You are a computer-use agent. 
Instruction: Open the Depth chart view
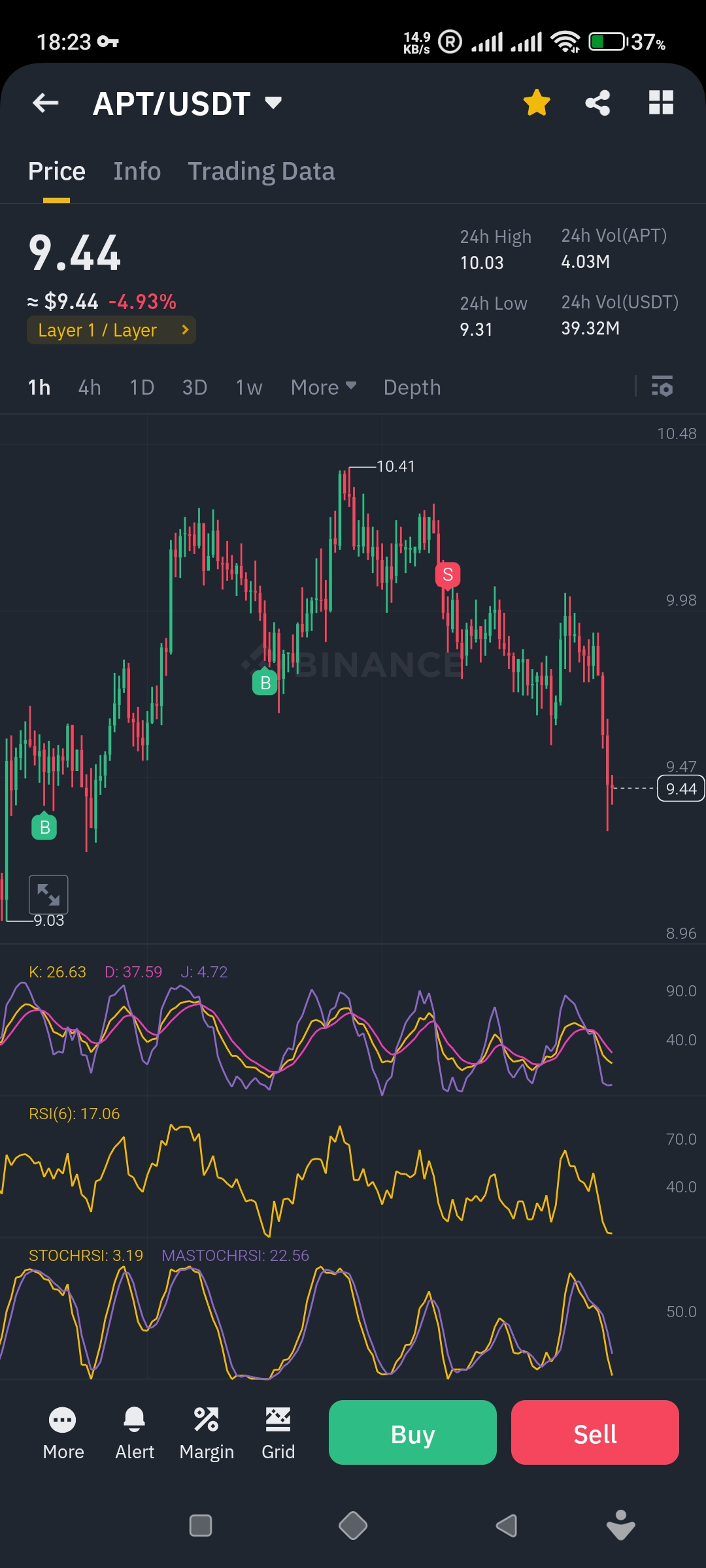(x=412, y=387)
